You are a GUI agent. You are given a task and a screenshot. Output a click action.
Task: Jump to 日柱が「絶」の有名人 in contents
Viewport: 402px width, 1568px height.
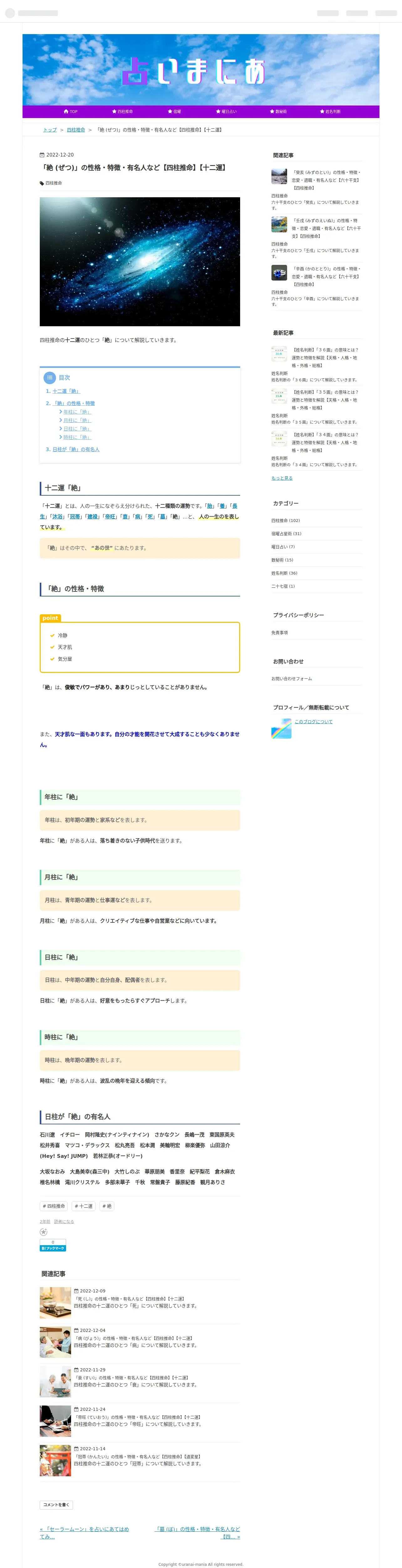pyautogui.click(x=76, y=449)
